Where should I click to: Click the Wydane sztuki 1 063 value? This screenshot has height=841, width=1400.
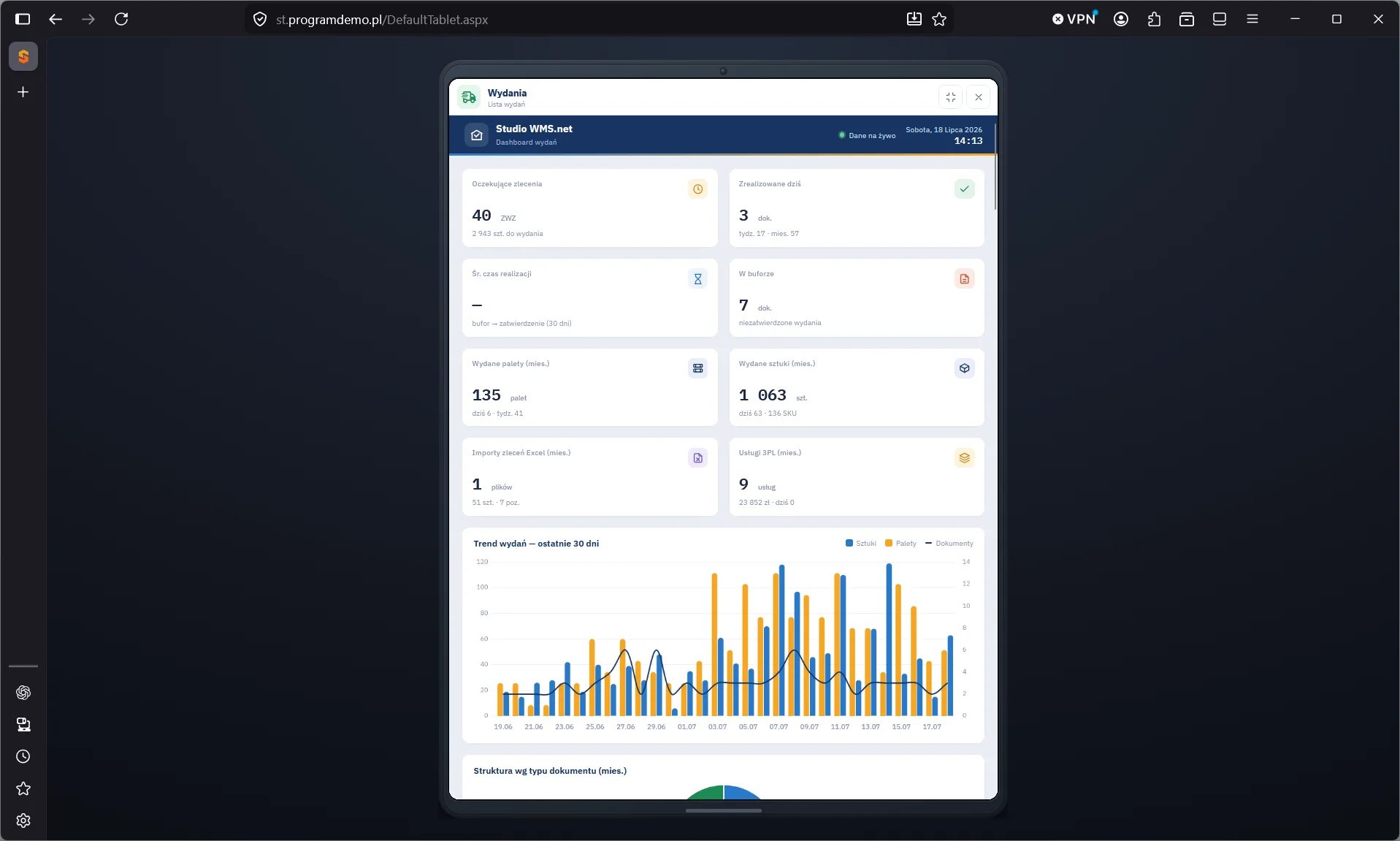tap(762, 395)
